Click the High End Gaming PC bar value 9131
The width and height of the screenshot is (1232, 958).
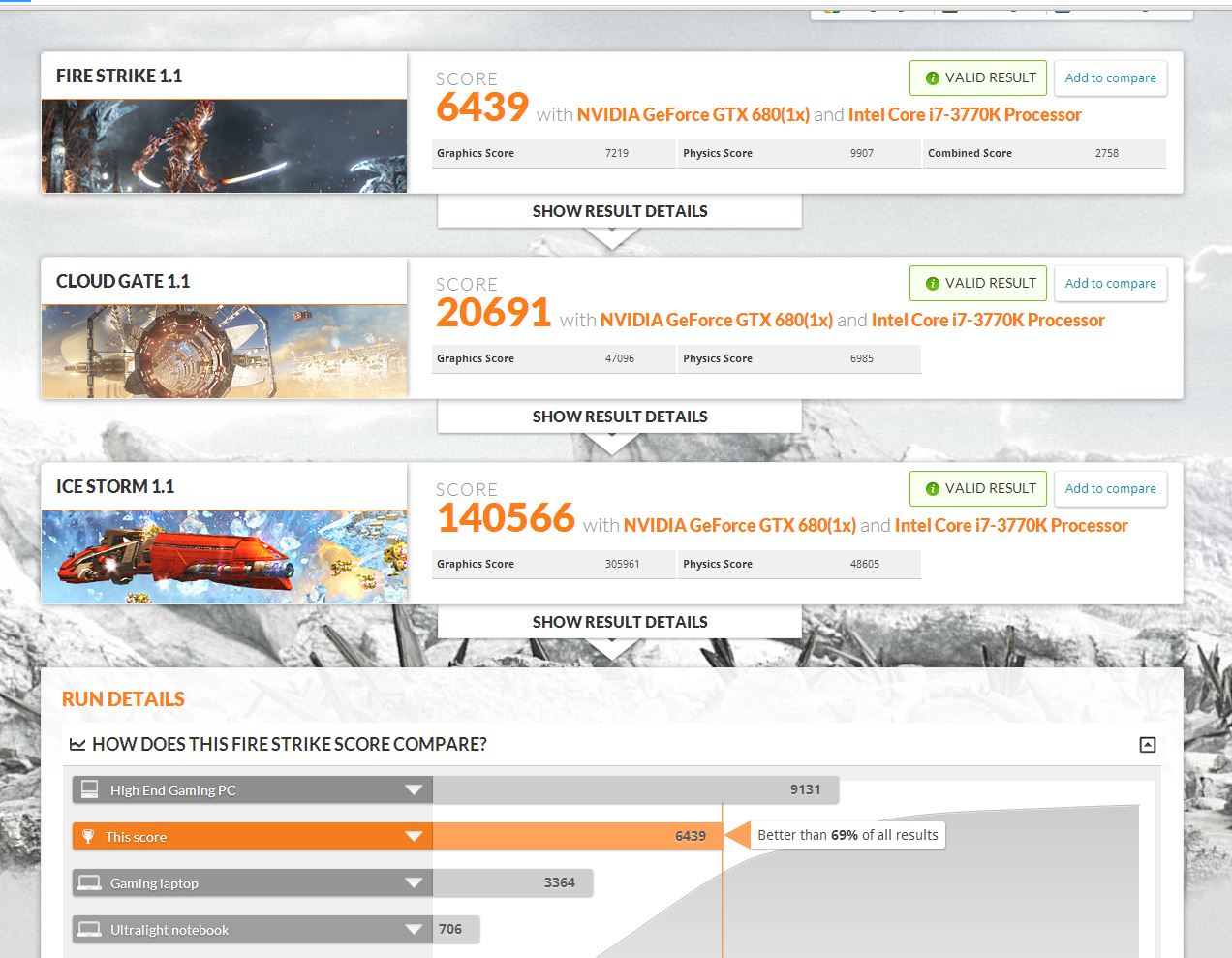(805, 789)
